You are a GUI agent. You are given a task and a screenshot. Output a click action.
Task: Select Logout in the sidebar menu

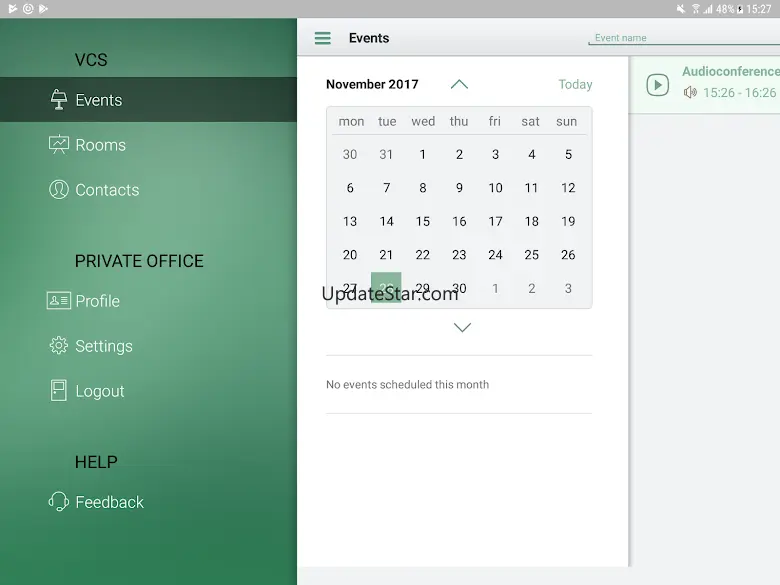tap(148, 390)
